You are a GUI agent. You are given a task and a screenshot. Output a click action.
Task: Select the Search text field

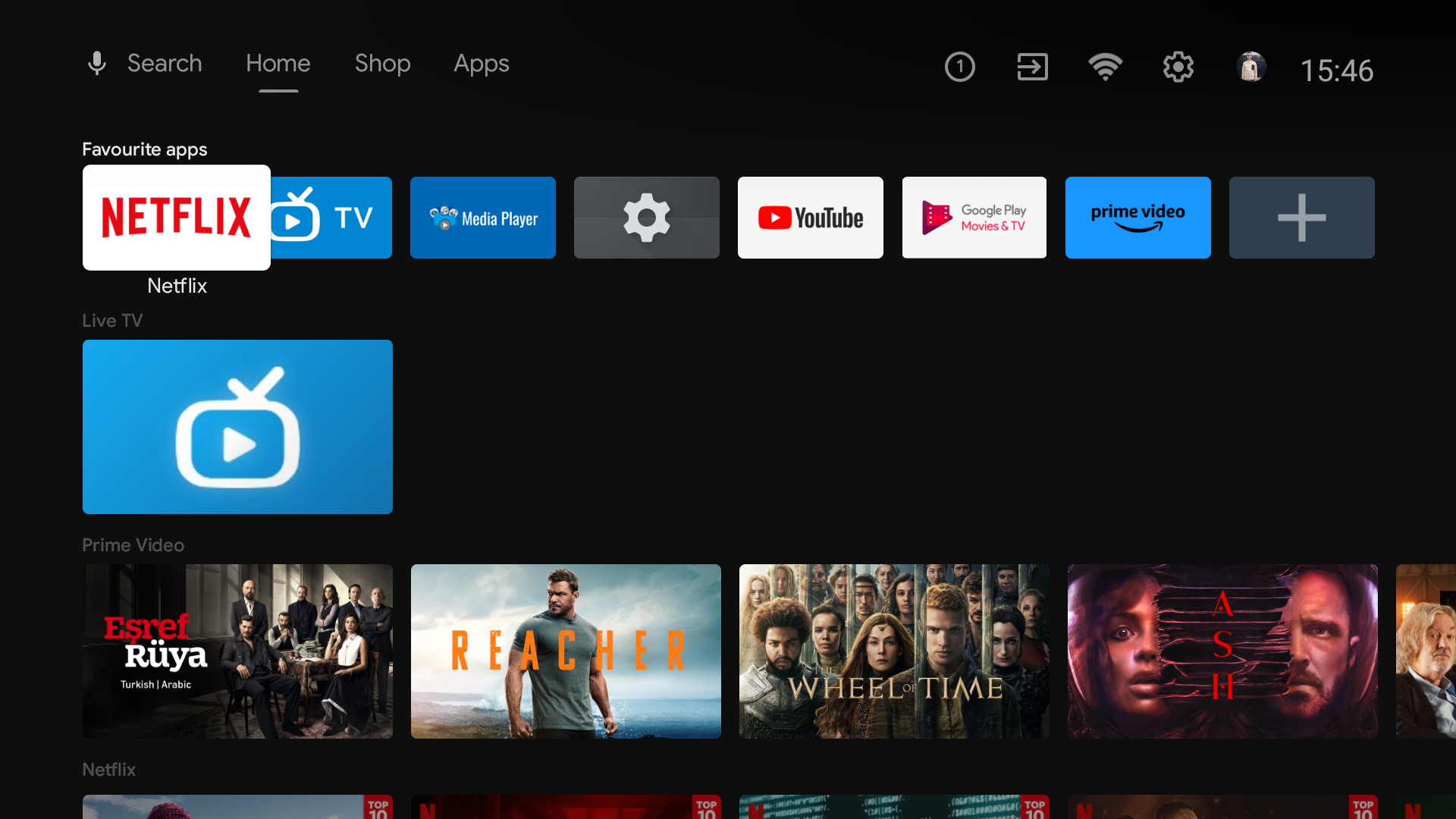coord(165,64)
